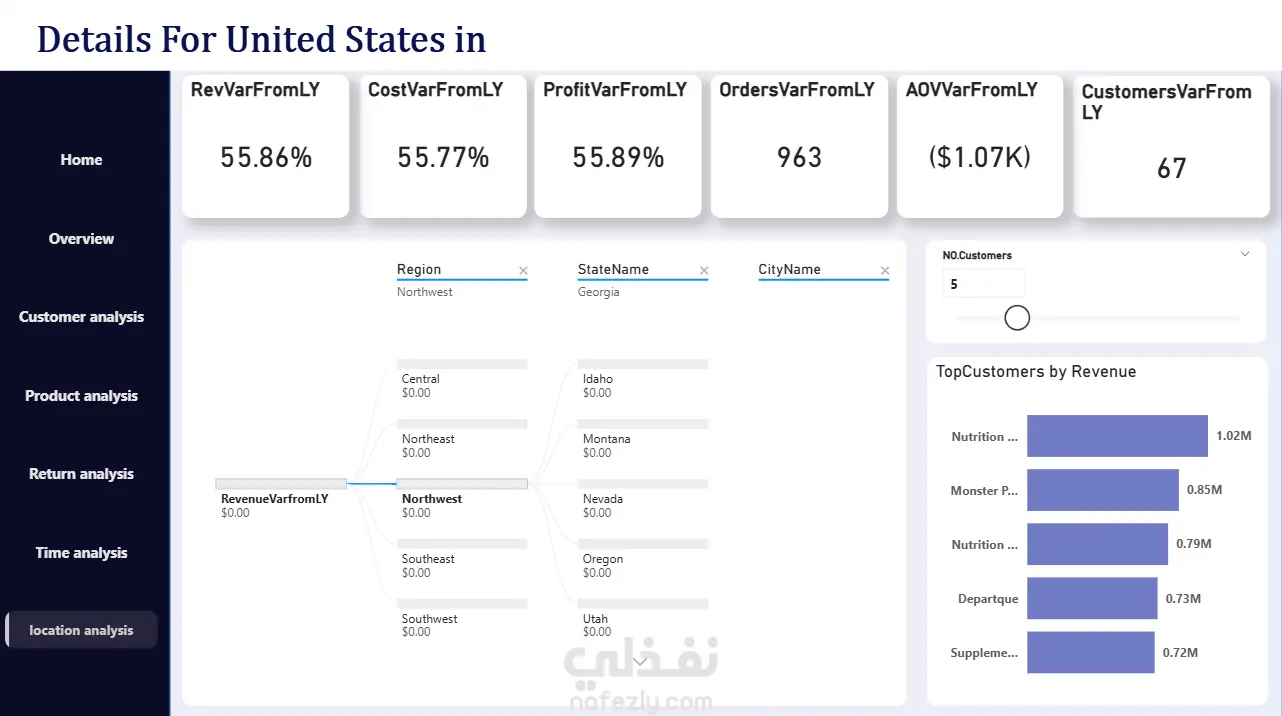
Task: Select the location analysis tab
Action: pyautogui.click(x=81, y=630)
